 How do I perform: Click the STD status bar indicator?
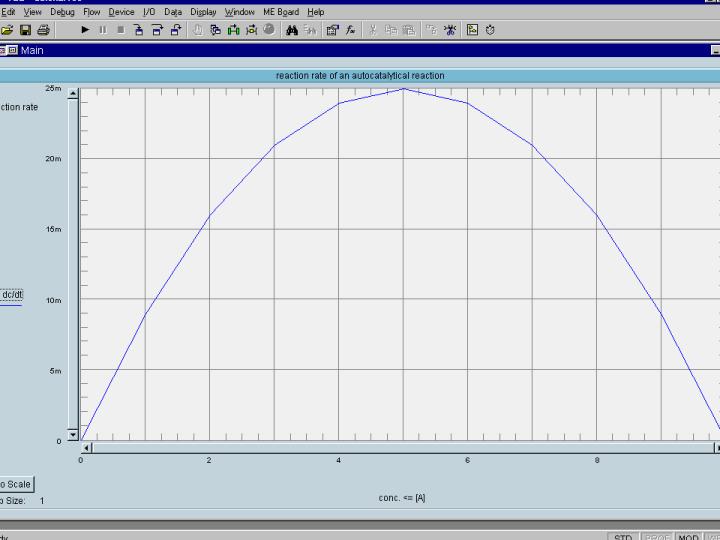[623, 537]
